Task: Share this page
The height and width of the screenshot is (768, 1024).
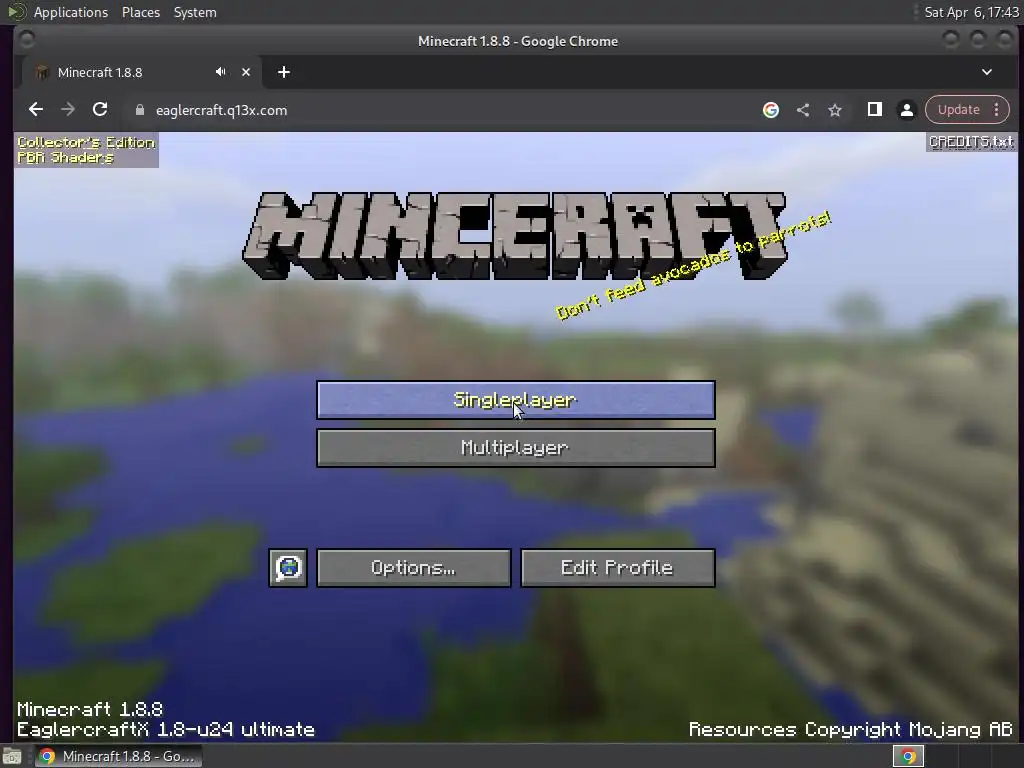Action: 803,110
